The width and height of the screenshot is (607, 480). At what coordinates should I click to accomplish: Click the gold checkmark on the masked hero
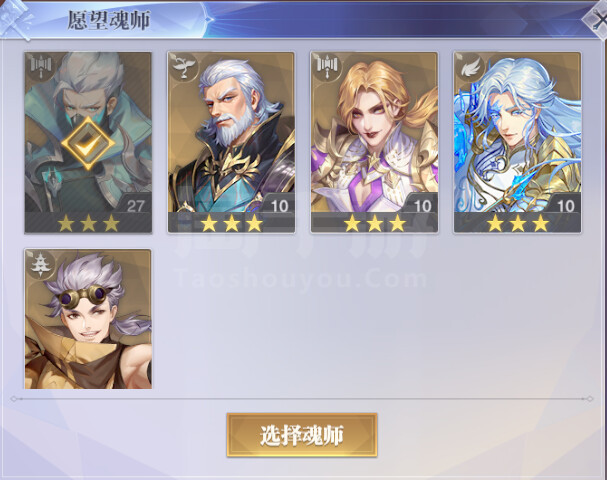(x=88, y=144)
